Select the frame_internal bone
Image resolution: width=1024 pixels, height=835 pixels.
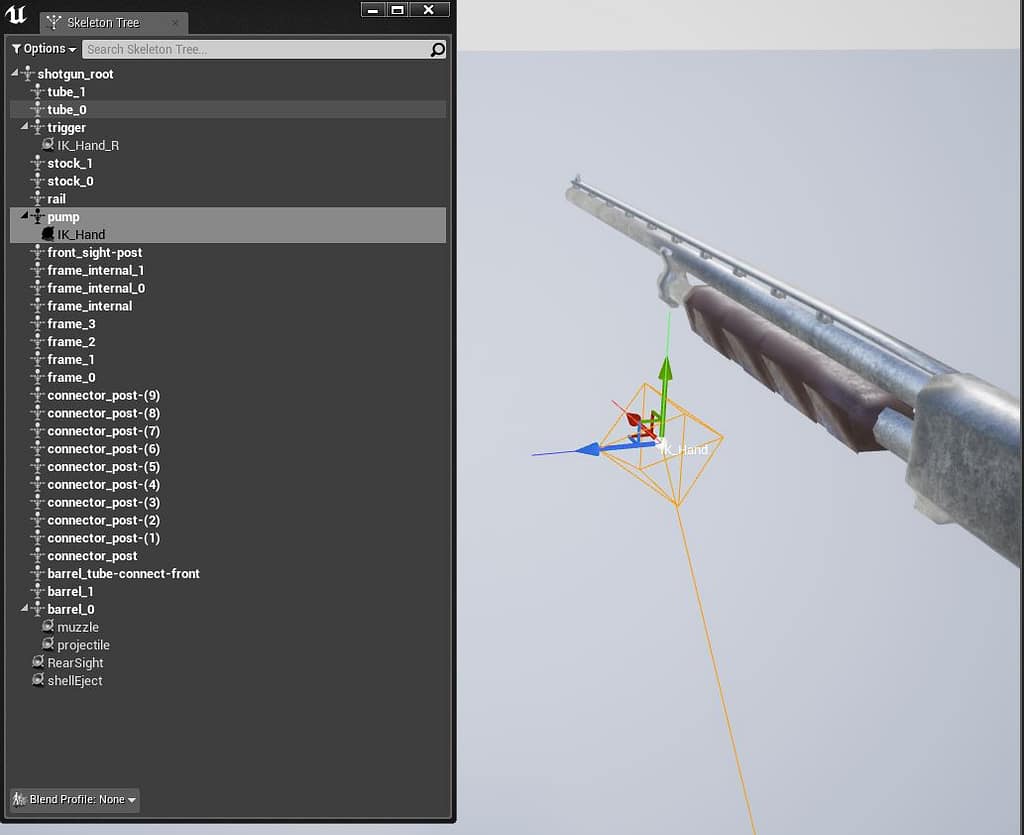point(89,306)
